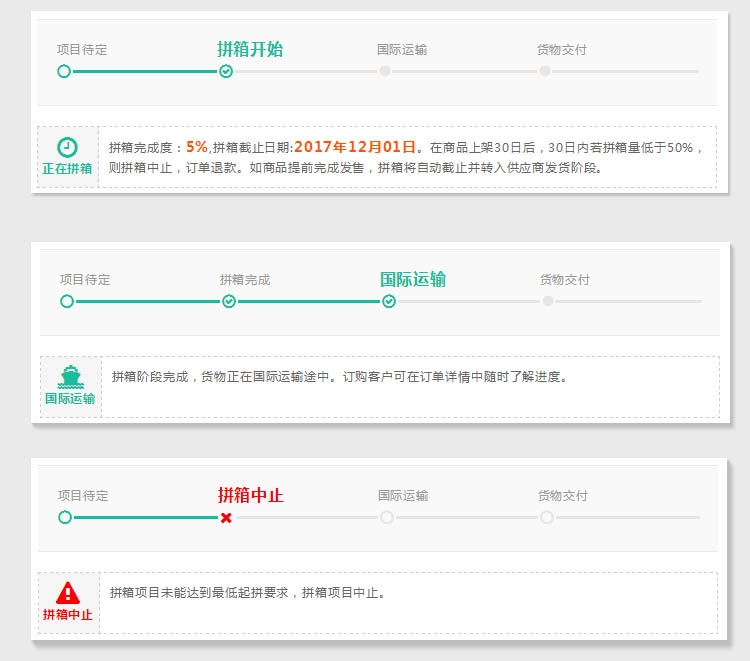The height and width of the screenshot is (661, 750).
Task: Click the orange date 2017年12月01日
Action: [355, 147]
